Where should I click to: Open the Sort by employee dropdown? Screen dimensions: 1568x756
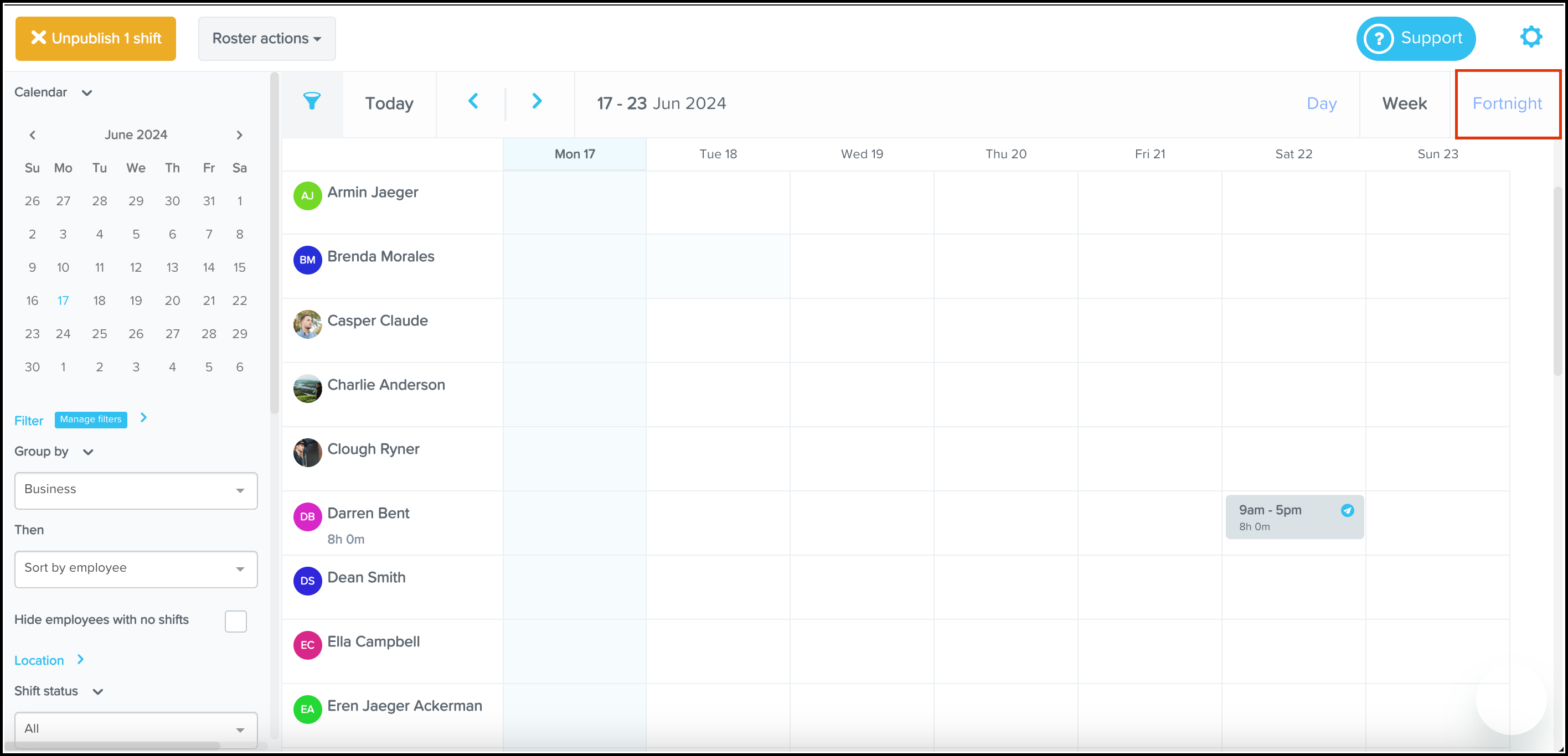click(x=136, y=569)
